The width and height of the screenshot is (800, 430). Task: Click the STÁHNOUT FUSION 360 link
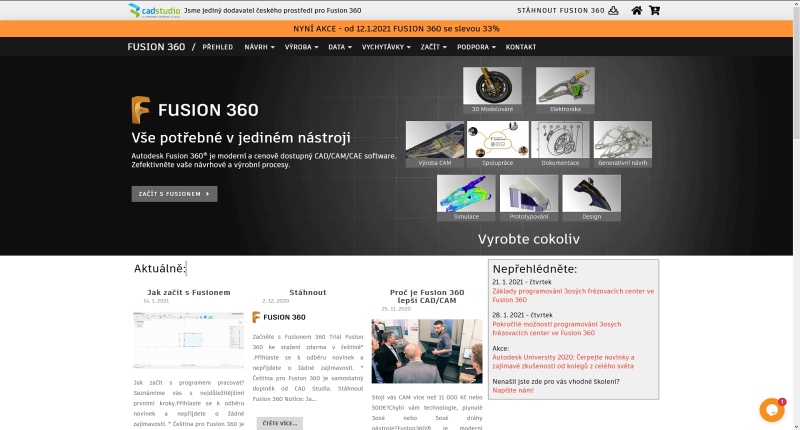tap(561, 10)
